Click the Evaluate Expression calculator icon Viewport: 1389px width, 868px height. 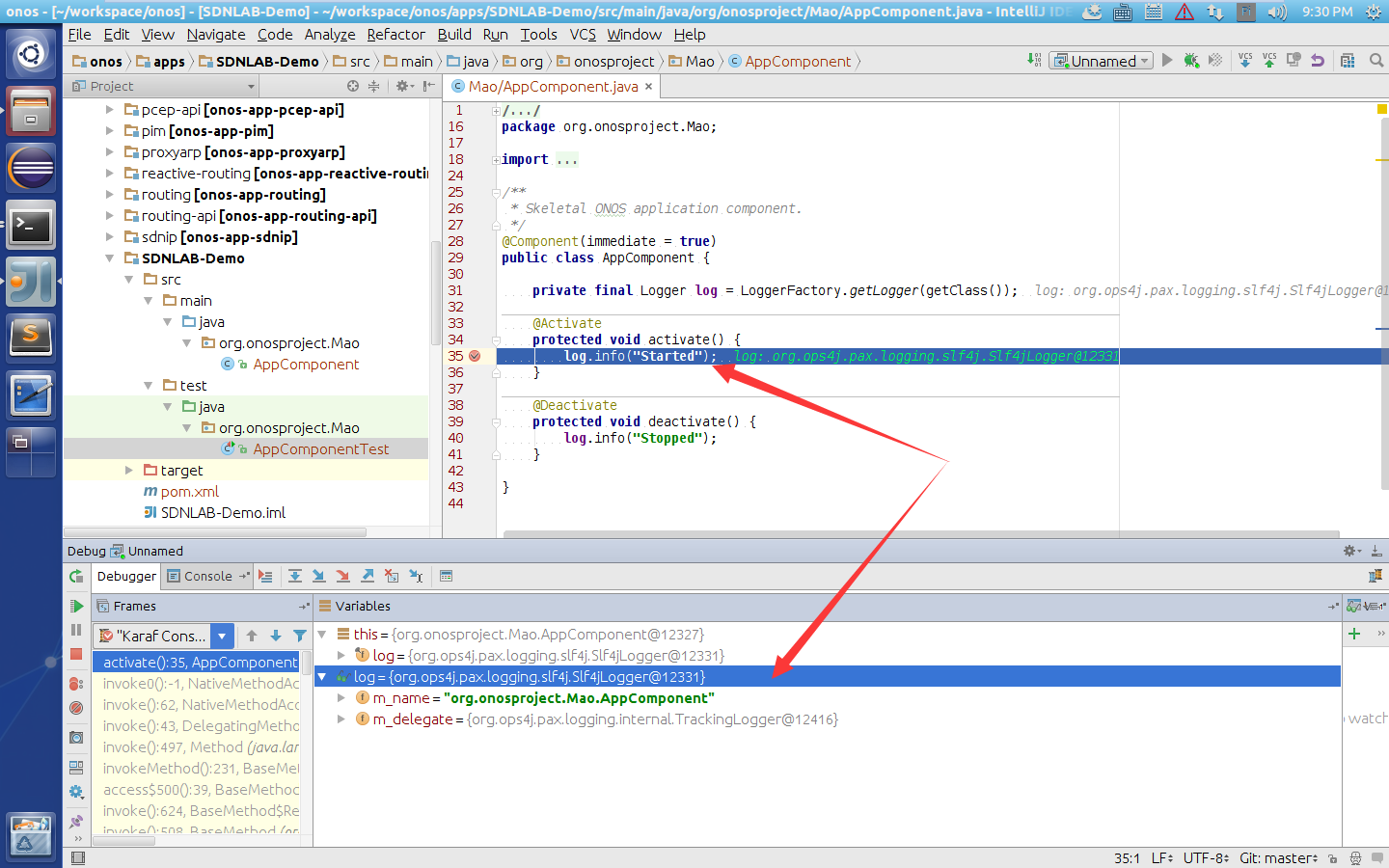(446, 576)
